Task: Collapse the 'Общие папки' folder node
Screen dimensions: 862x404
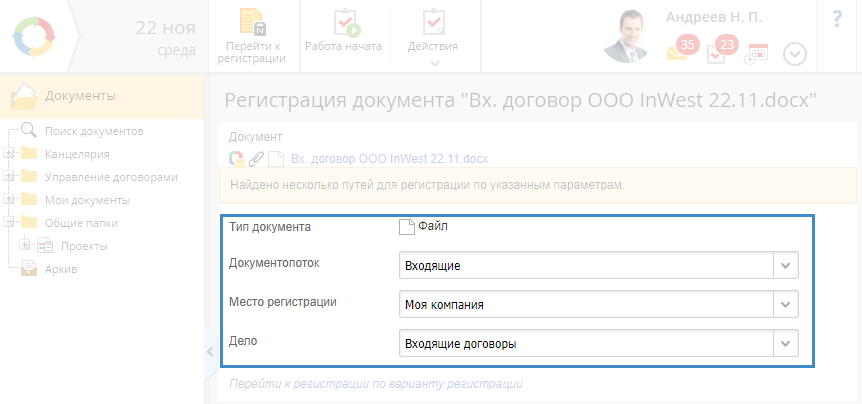Action: pos(9,223)
